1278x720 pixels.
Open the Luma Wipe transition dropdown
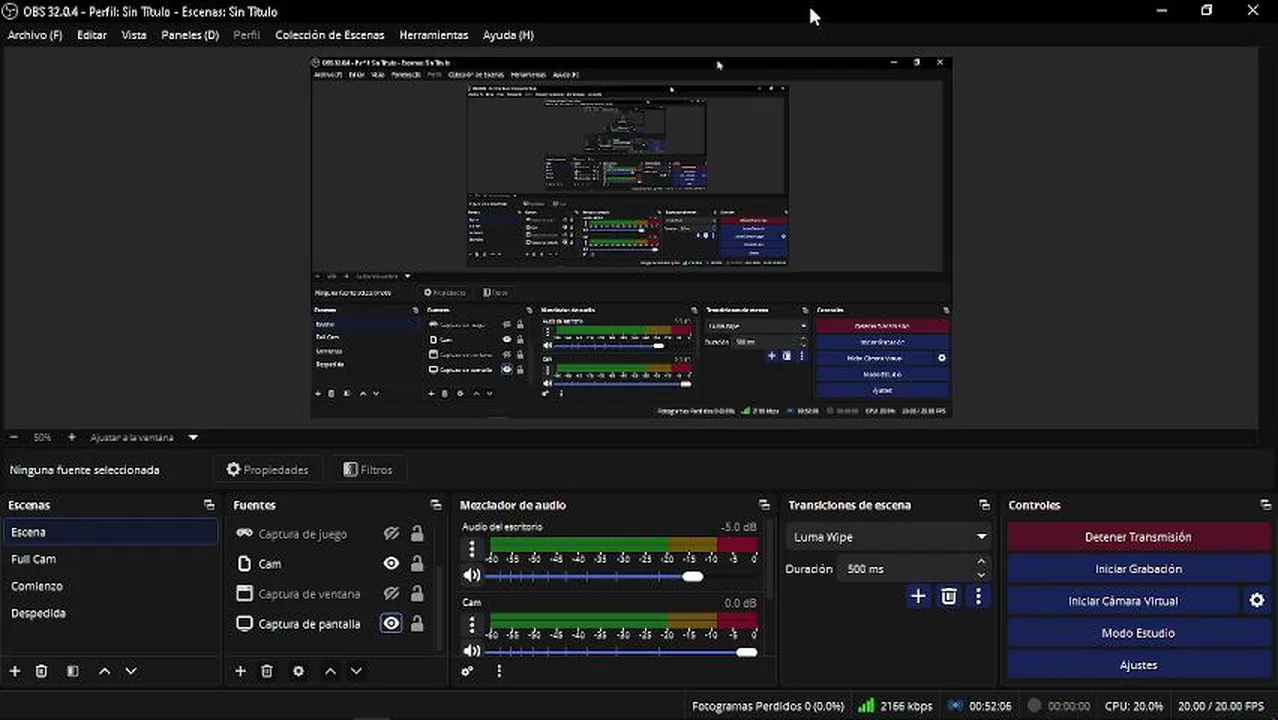click(x=888, y=537)
